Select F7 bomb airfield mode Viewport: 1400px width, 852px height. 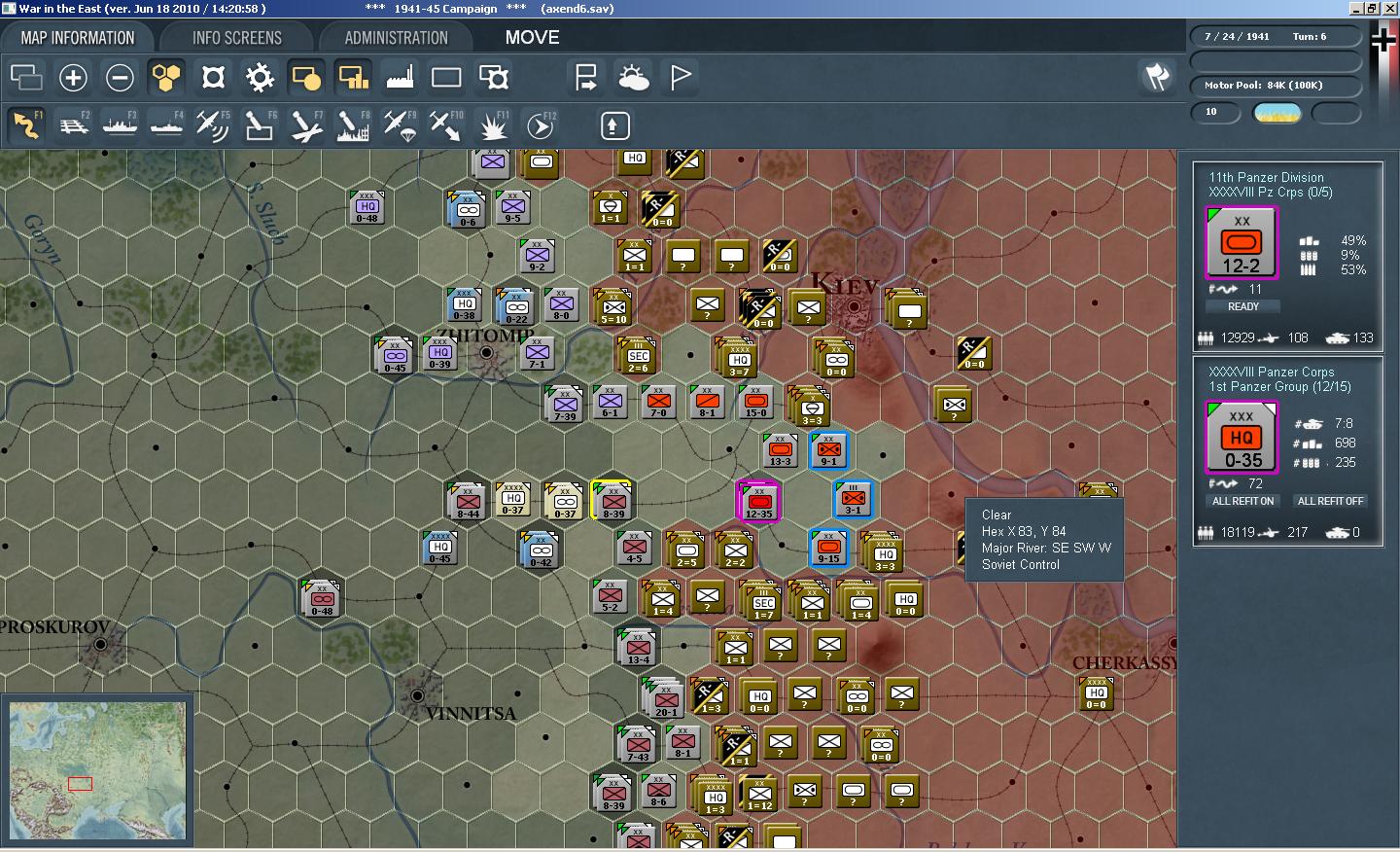[x=306, y=125]
